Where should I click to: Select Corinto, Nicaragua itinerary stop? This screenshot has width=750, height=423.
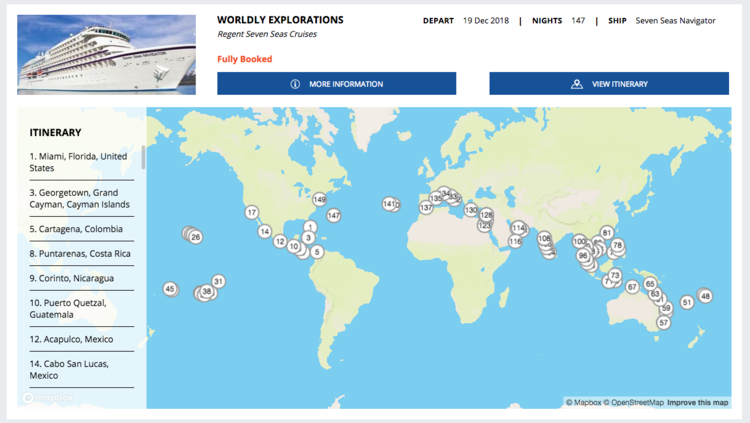(x=81, y=278)
